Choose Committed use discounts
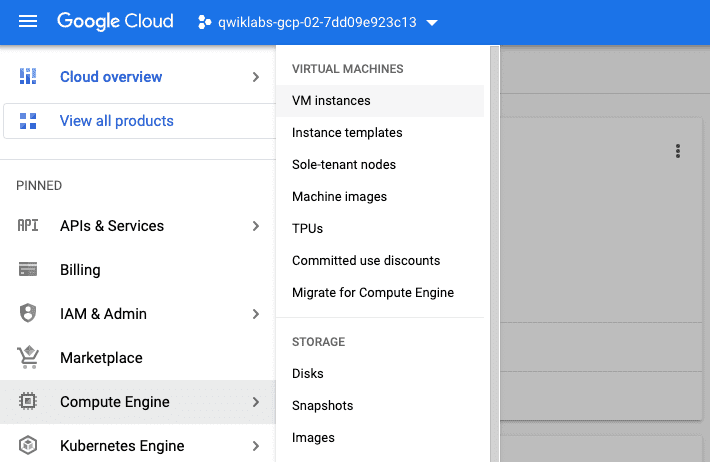 click(x=366, y=261)
